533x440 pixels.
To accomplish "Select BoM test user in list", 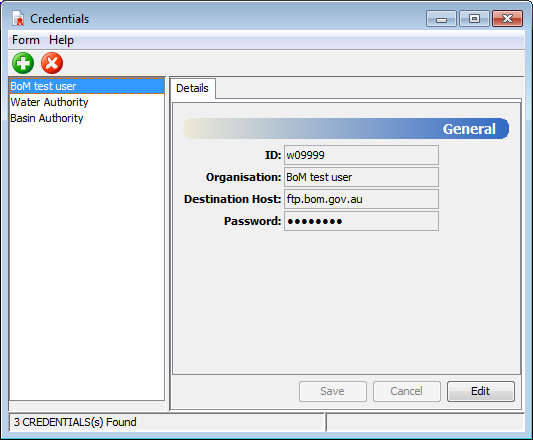I will coord(87,86).
